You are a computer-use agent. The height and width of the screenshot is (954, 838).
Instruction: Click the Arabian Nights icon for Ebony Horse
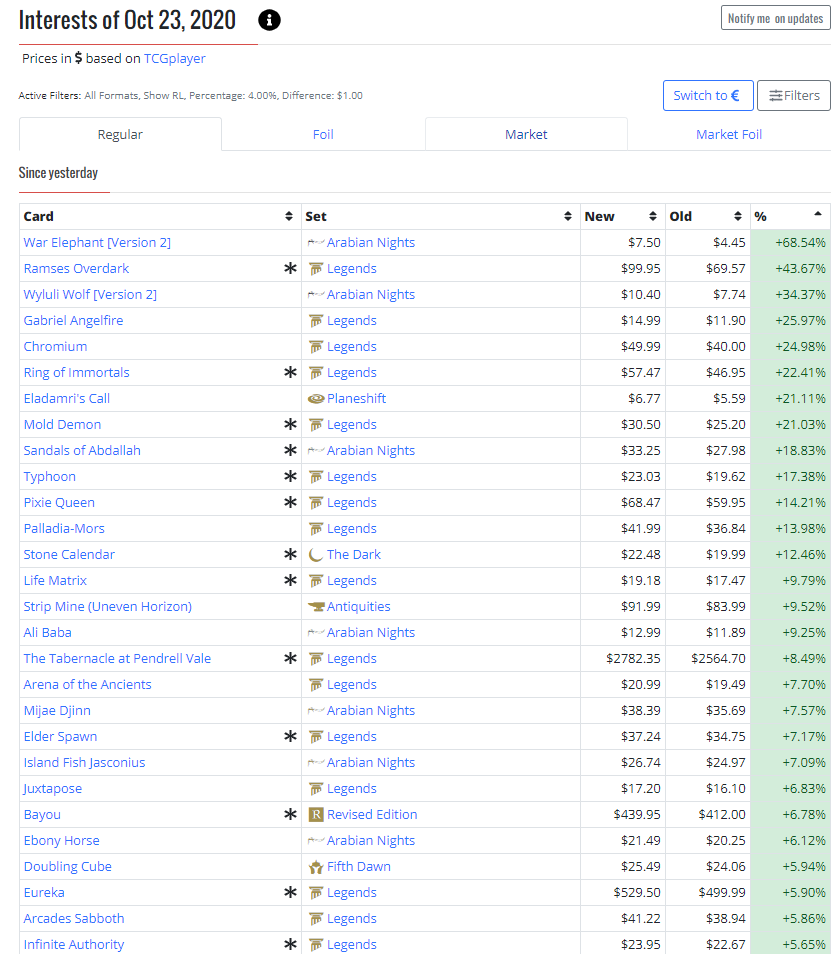click(315, 841)
